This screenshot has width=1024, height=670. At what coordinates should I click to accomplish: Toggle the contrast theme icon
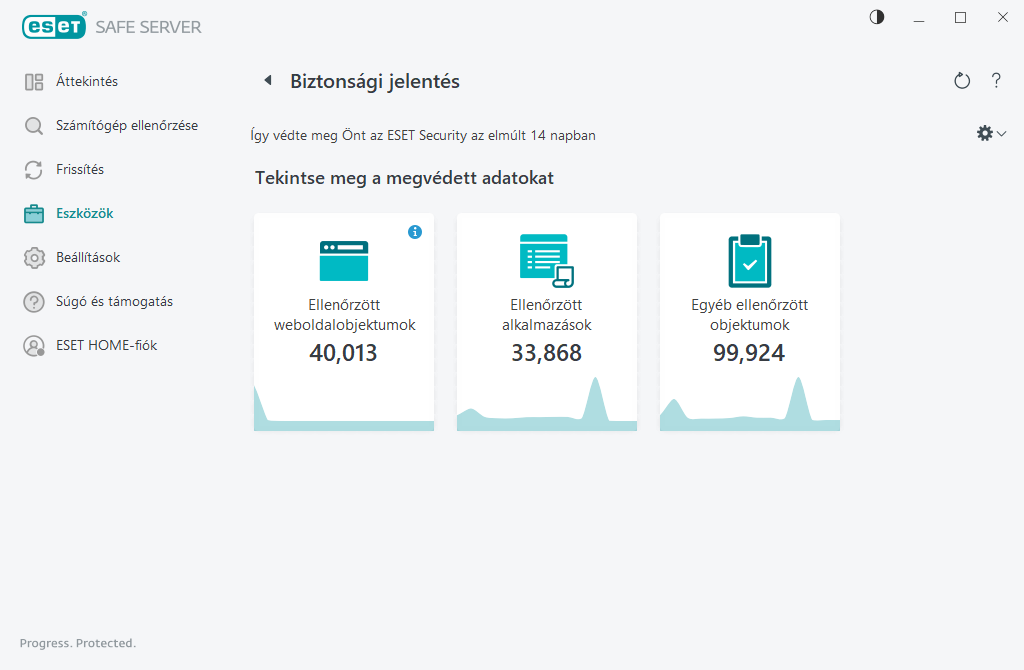[877, 17]
